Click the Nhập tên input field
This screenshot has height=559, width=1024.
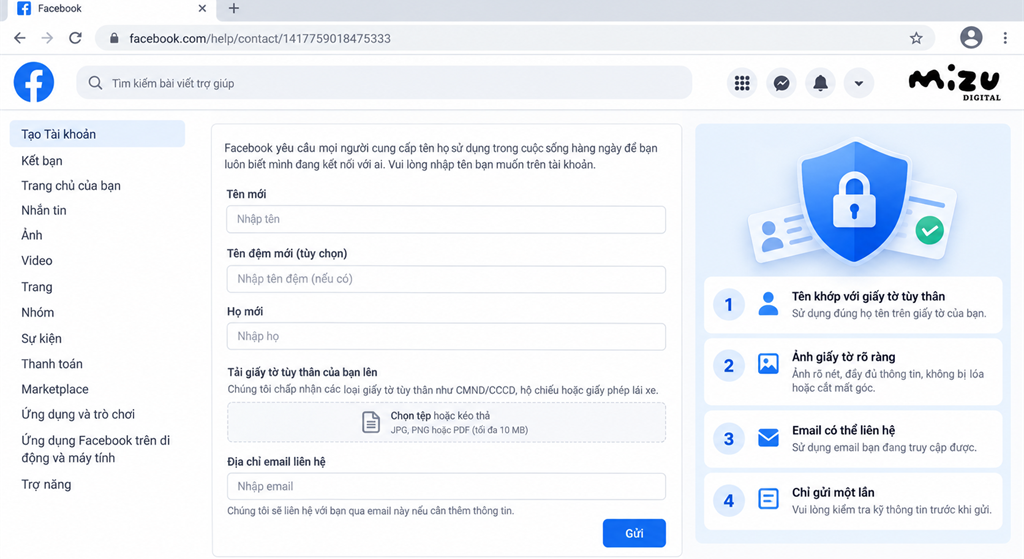[x=446, y=219]
